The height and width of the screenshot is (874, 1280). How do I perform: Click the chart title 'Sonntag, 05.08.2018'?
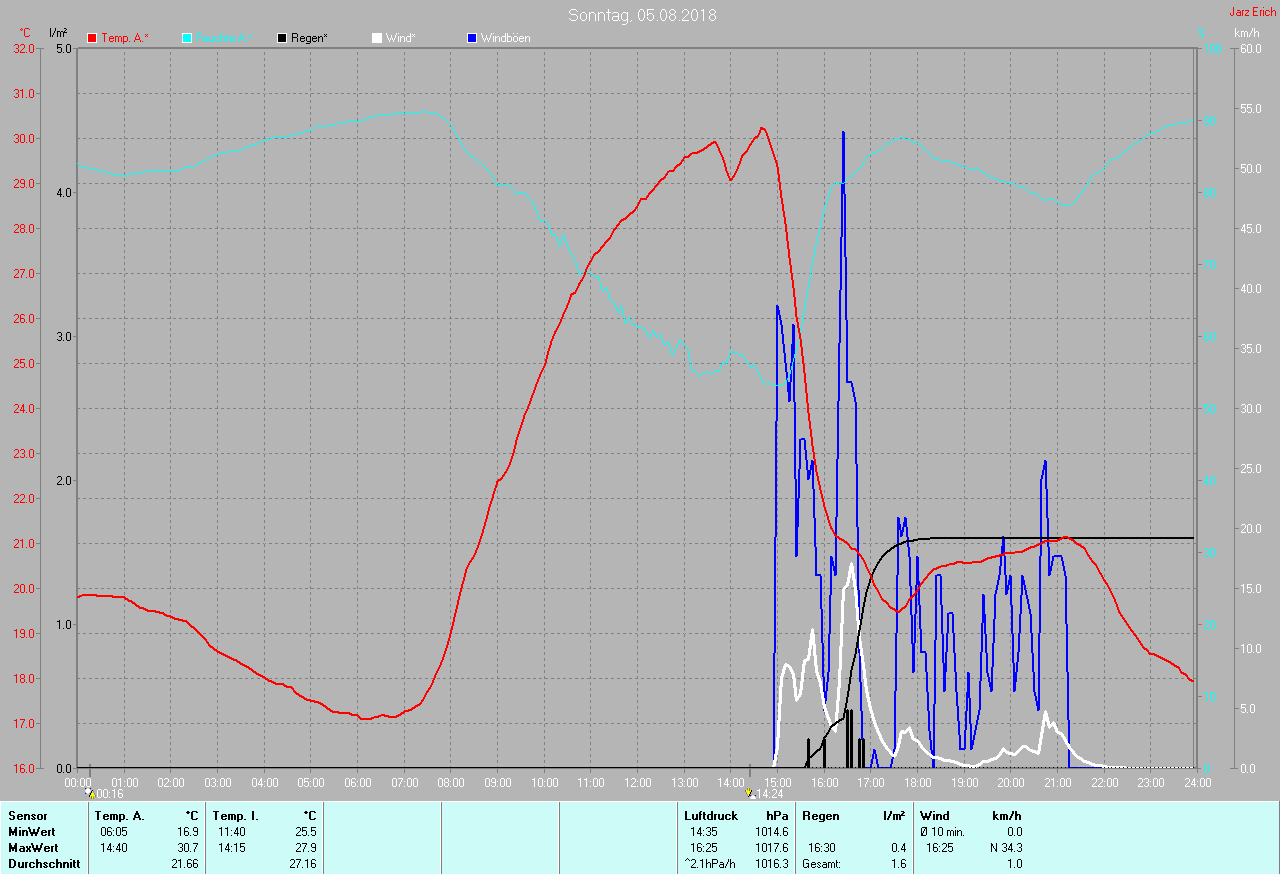(642, 15)
